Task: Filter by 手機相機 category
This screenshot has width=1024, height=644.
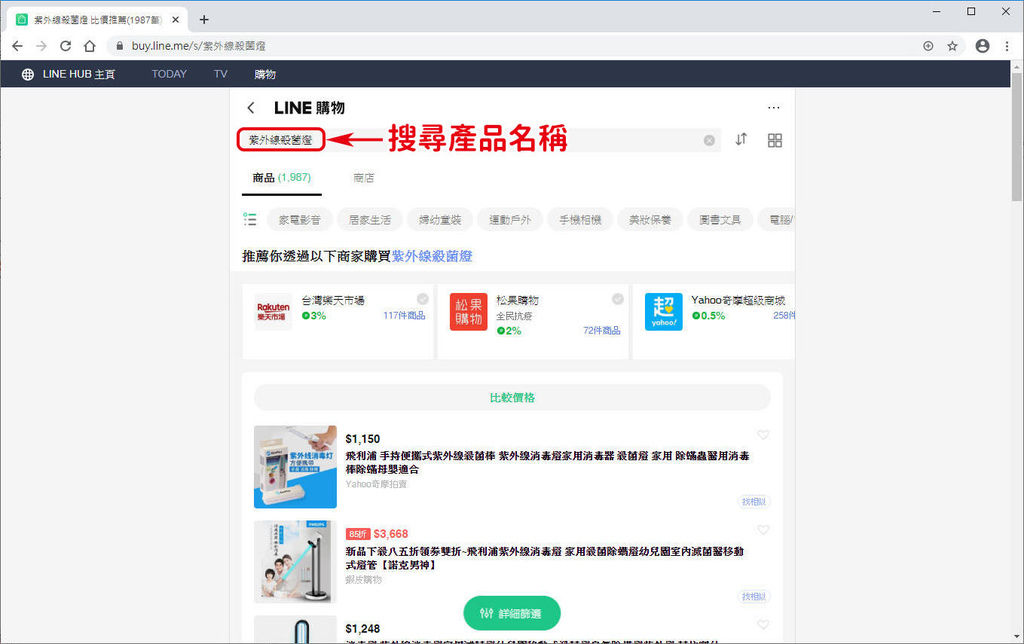Action: pos(580,219)
